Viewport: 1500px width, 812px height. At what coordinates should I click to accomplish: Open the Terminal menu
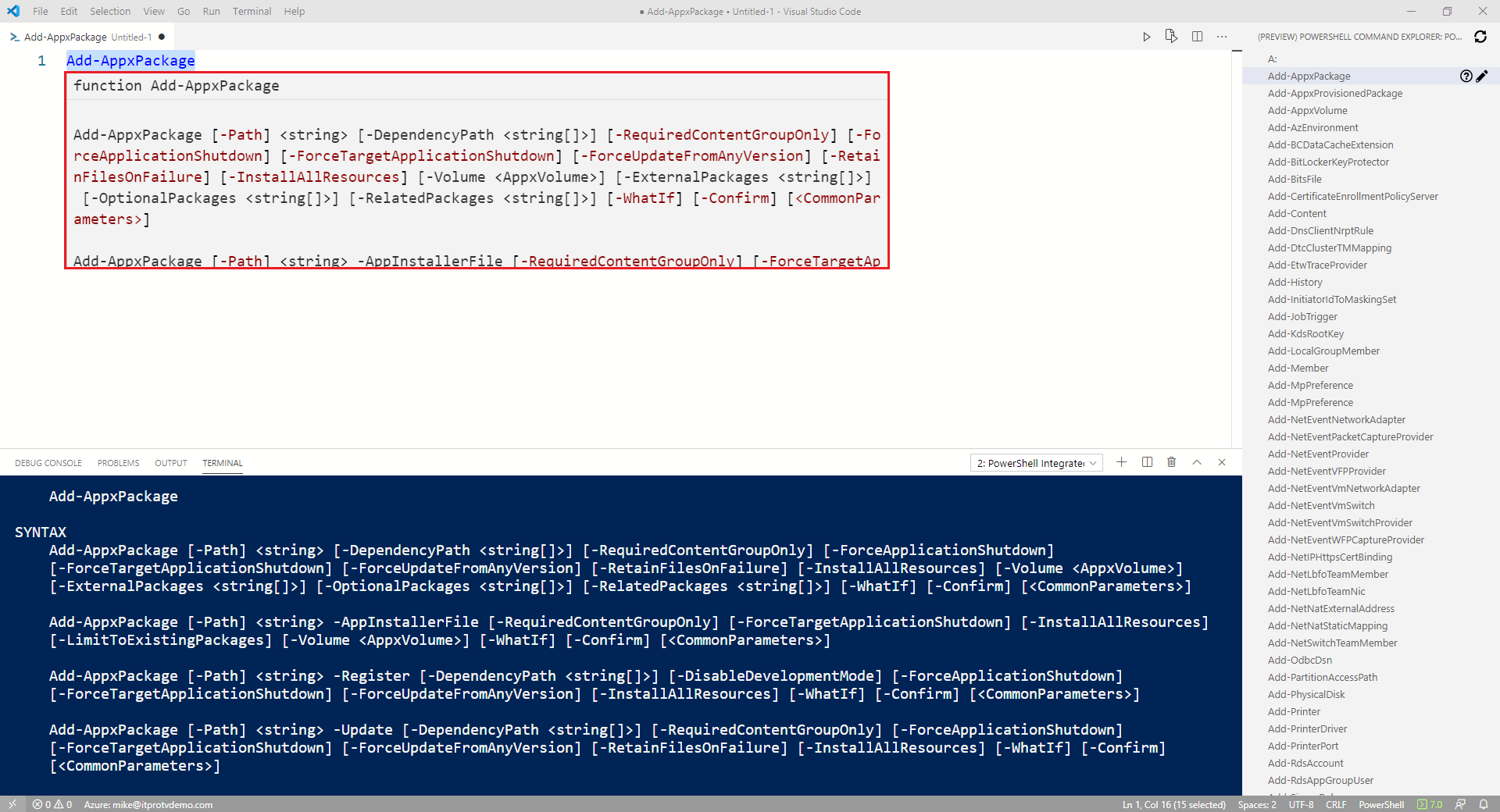(252, 11)
